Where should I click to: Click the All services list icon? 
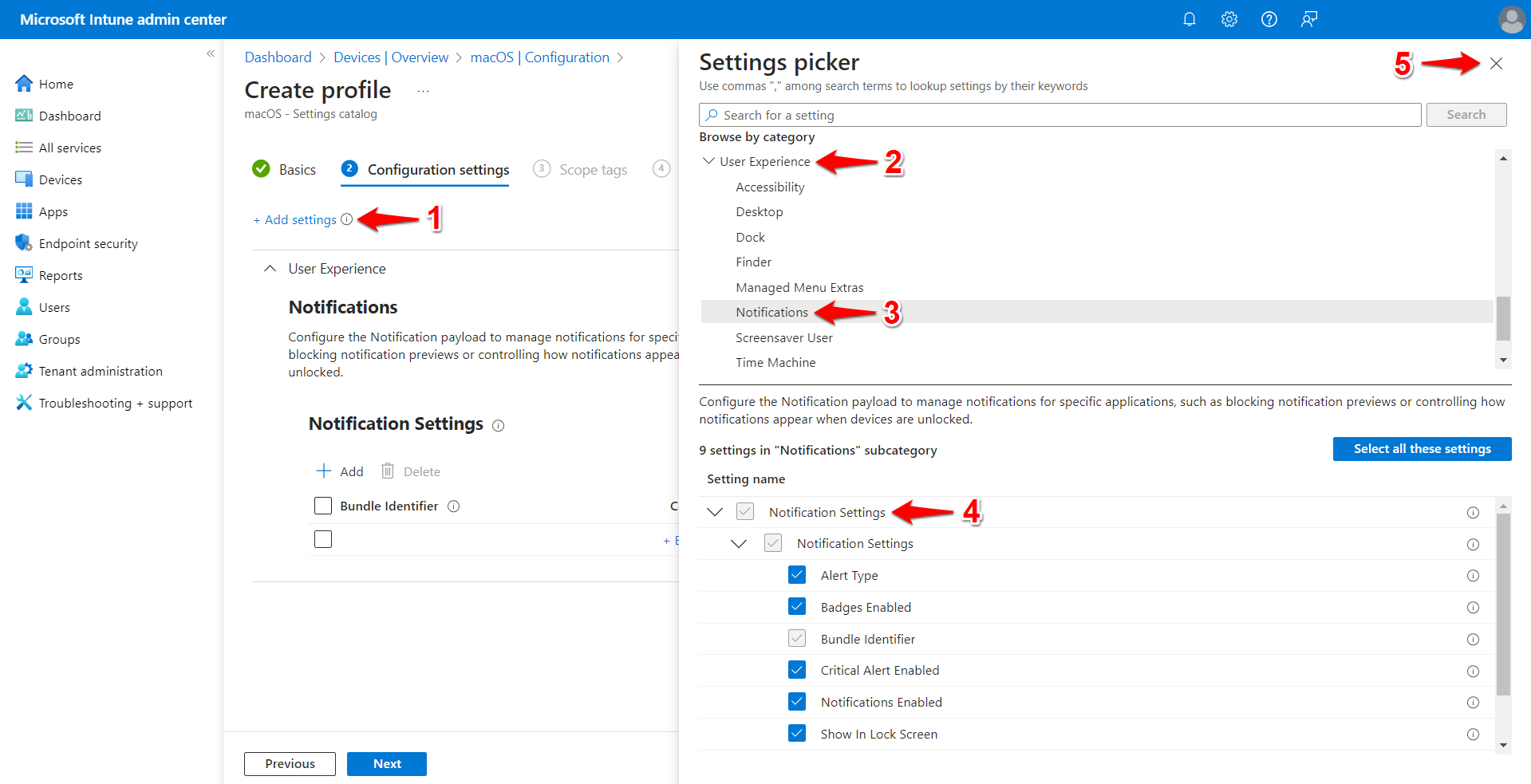(24, 148)
